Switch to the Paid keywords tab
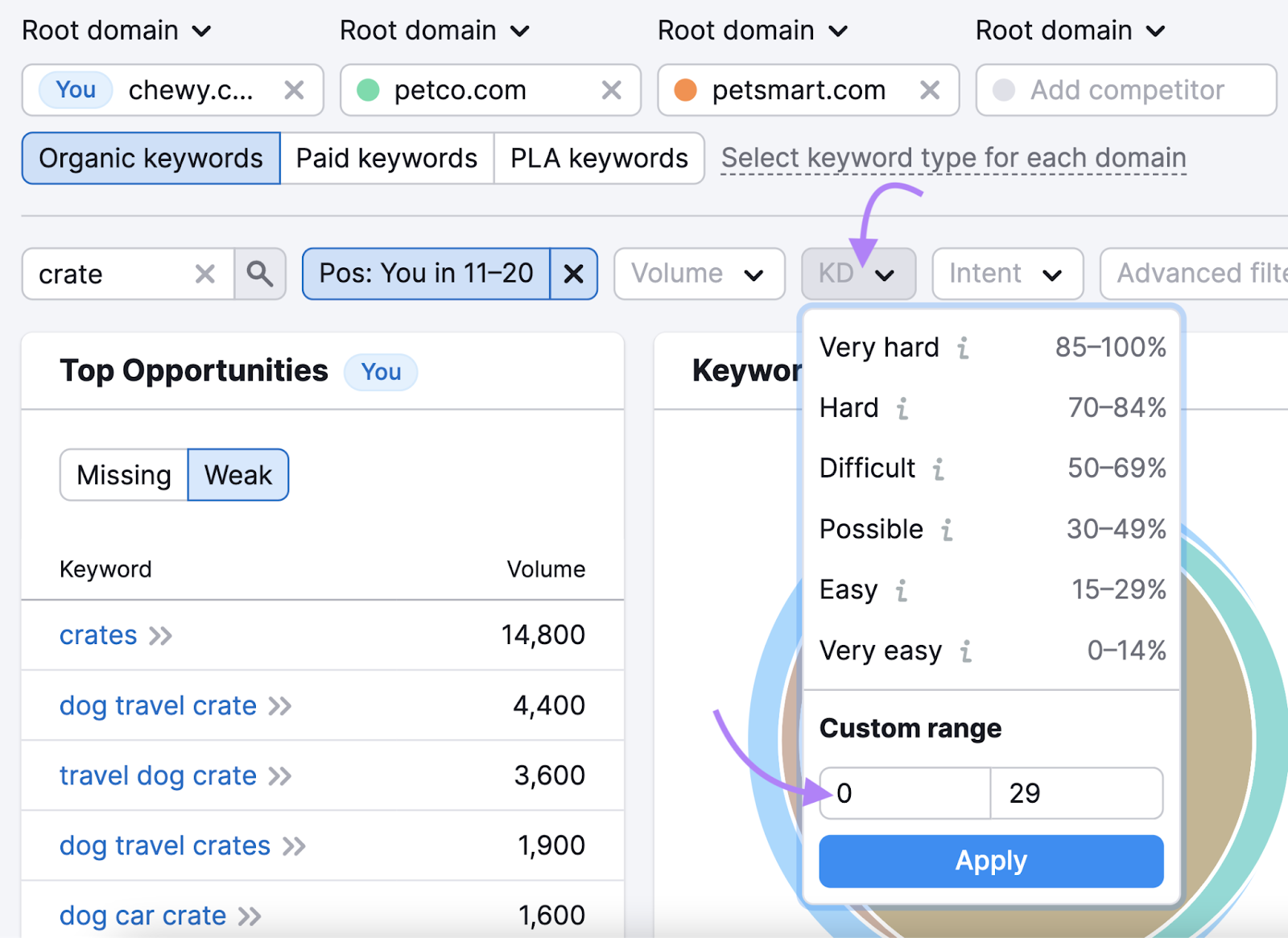The image size is (1288, 938). pos(386,158)
